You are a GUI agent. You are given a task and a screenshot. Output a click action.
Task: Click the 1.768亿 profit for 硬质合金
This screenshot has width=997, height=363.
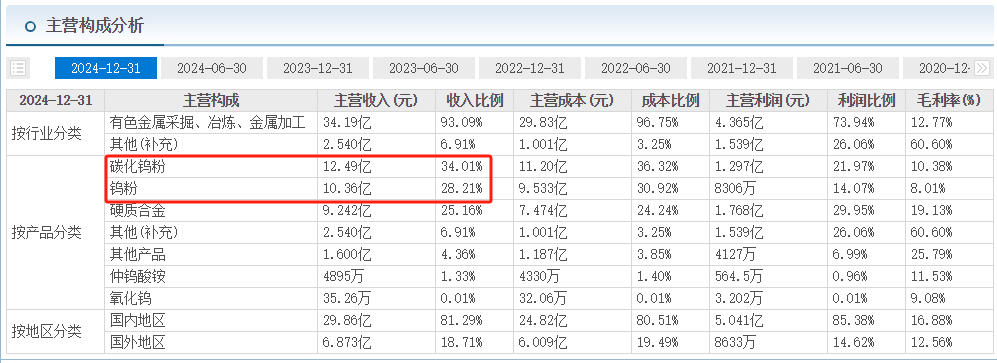[738, 210]
